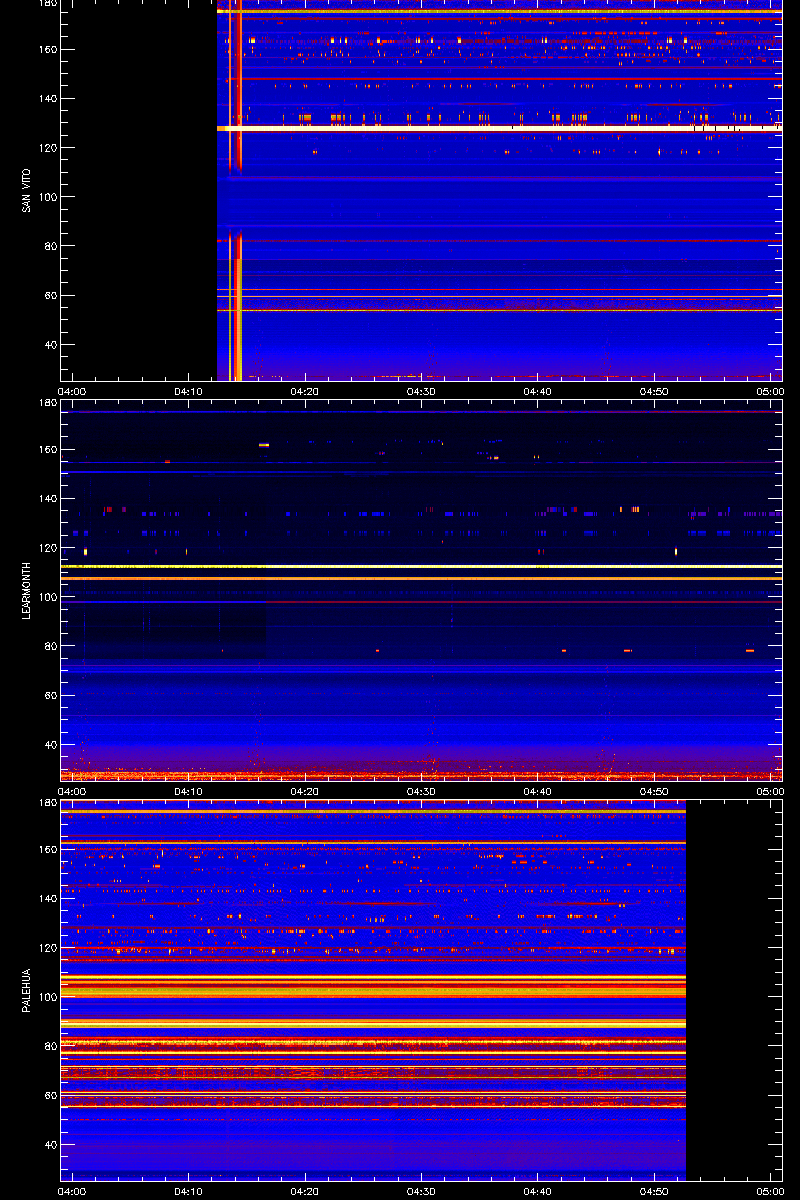Select the 40 frequency tick of Learmonth
The width and height of the screenshot is (800, 1200).
pyautogui.click(x=50, y=745)
